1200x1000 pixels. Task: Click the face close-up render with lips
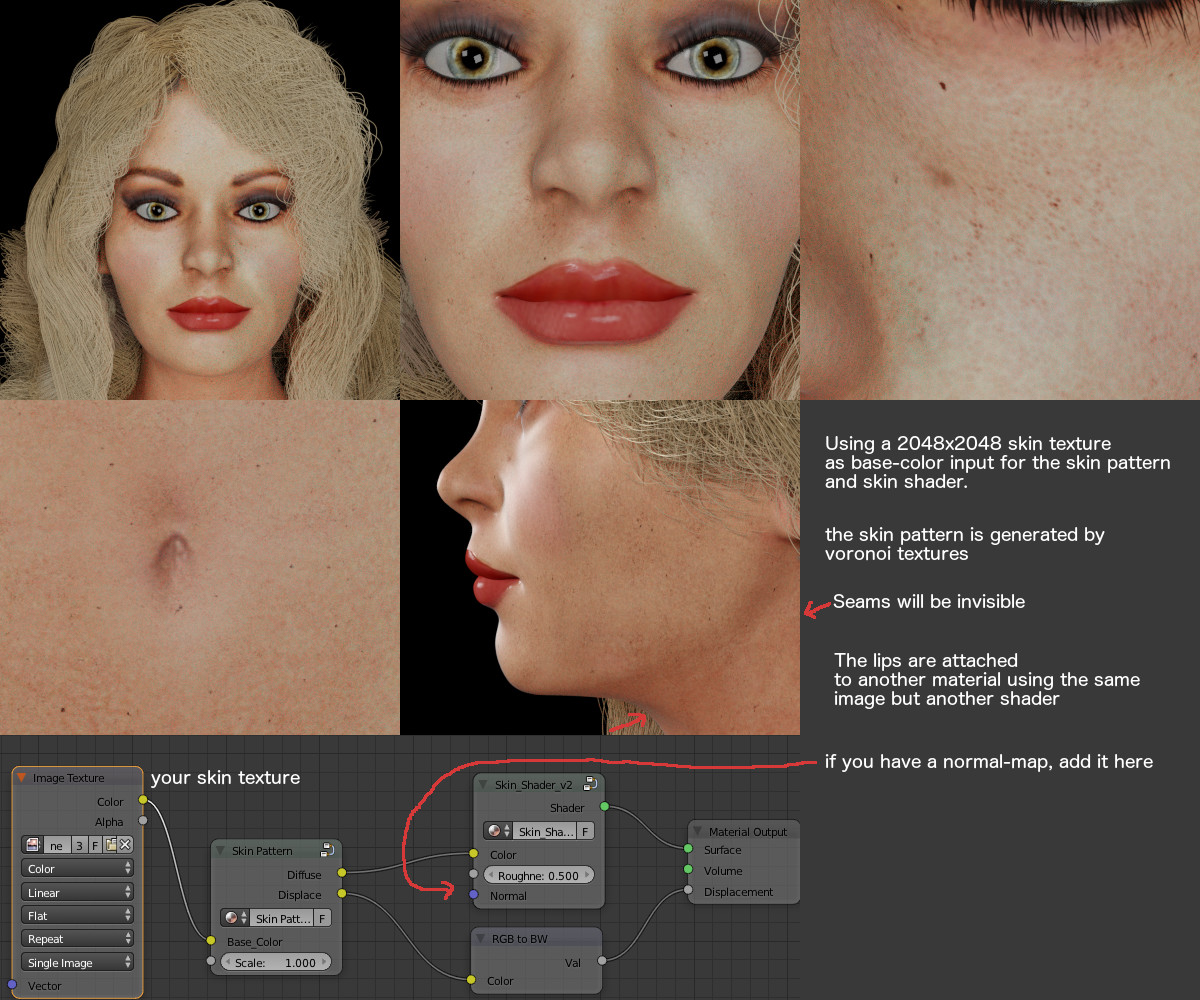click(600, 200)
